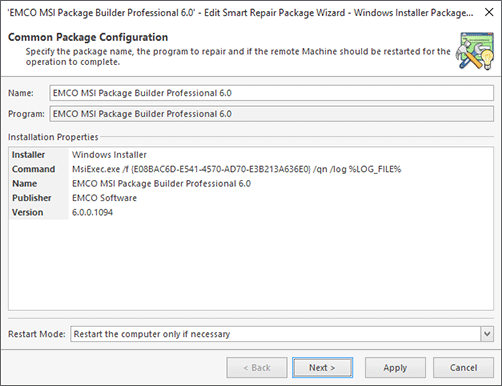
Task: Focus the Name input field
Action: tap(272, 93)
